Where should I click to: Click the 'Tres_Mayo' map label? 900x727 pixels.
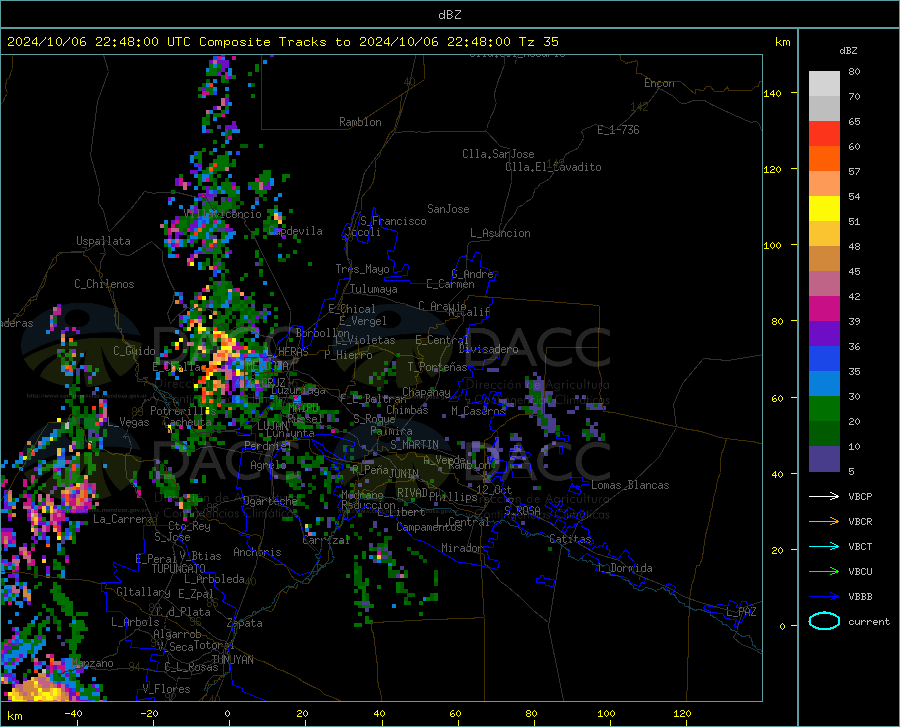pos(362,269)
